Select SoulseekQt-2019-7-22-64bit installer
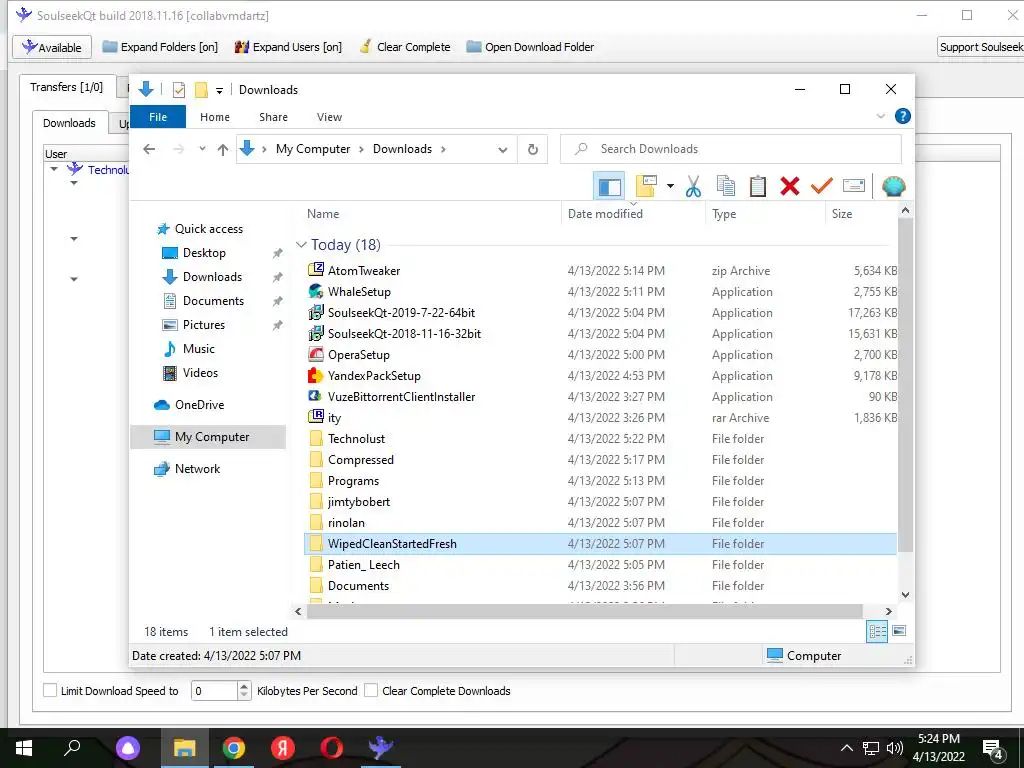 (401, 313)
